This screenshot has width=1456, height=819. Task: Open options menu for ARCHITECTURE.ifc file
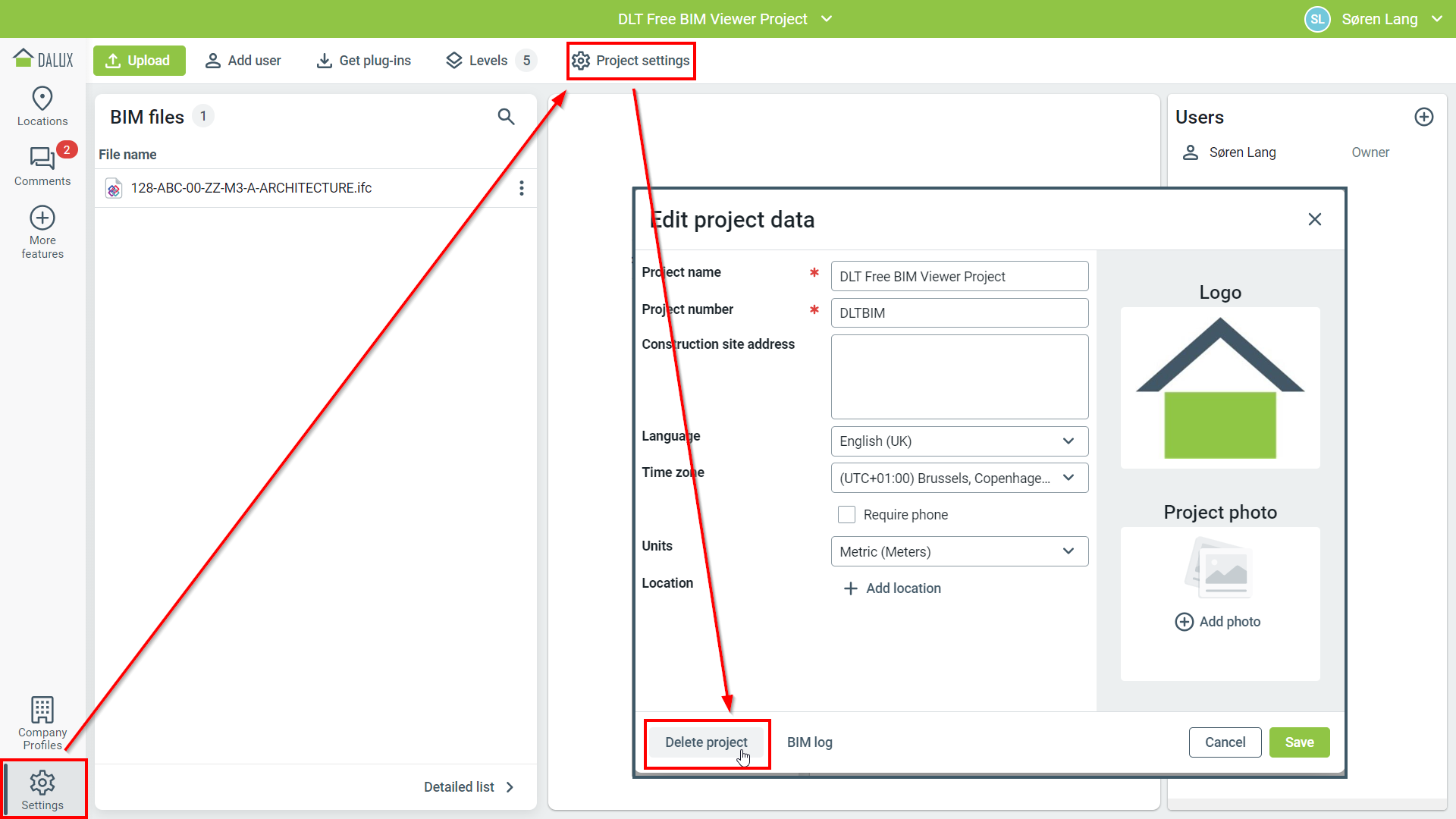[x=521, y=188]
